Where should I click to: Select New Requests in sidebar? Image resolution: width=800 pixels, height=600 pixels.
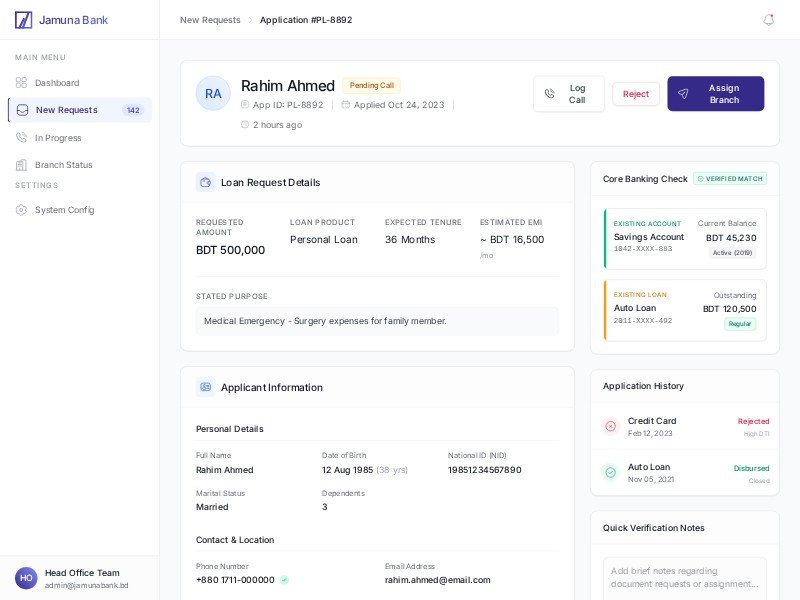click(x=66, y=110)
